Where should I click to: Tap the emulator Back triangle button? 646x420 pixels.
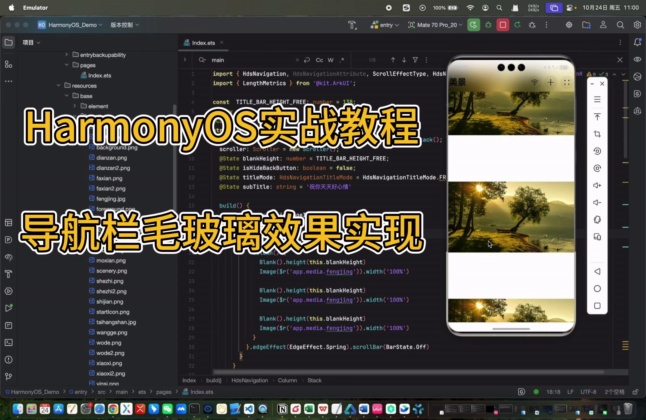[597, 271]
